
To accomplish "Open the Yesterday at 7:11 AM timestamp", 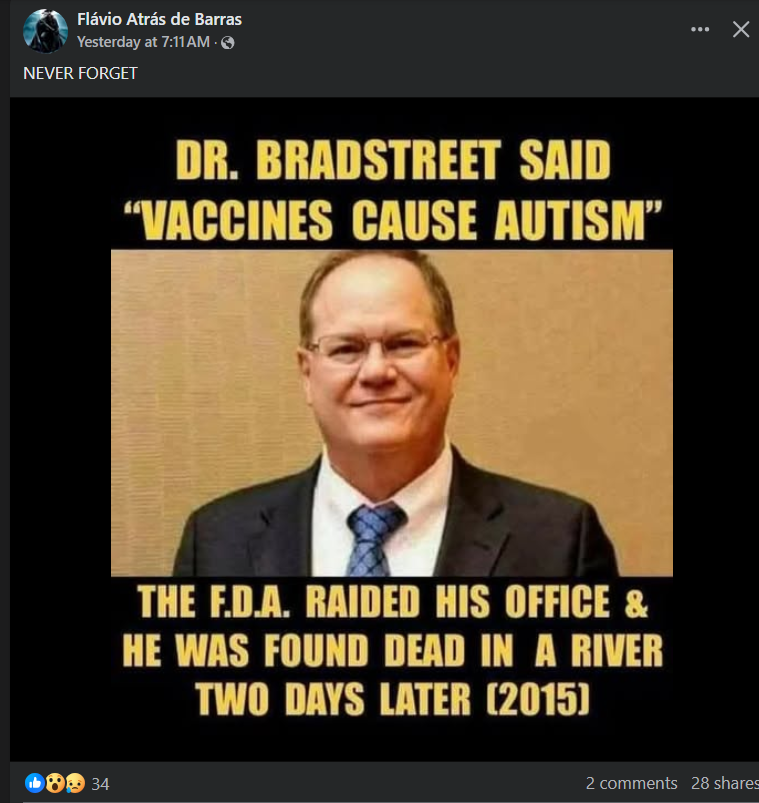I will [x=143, y=42].
